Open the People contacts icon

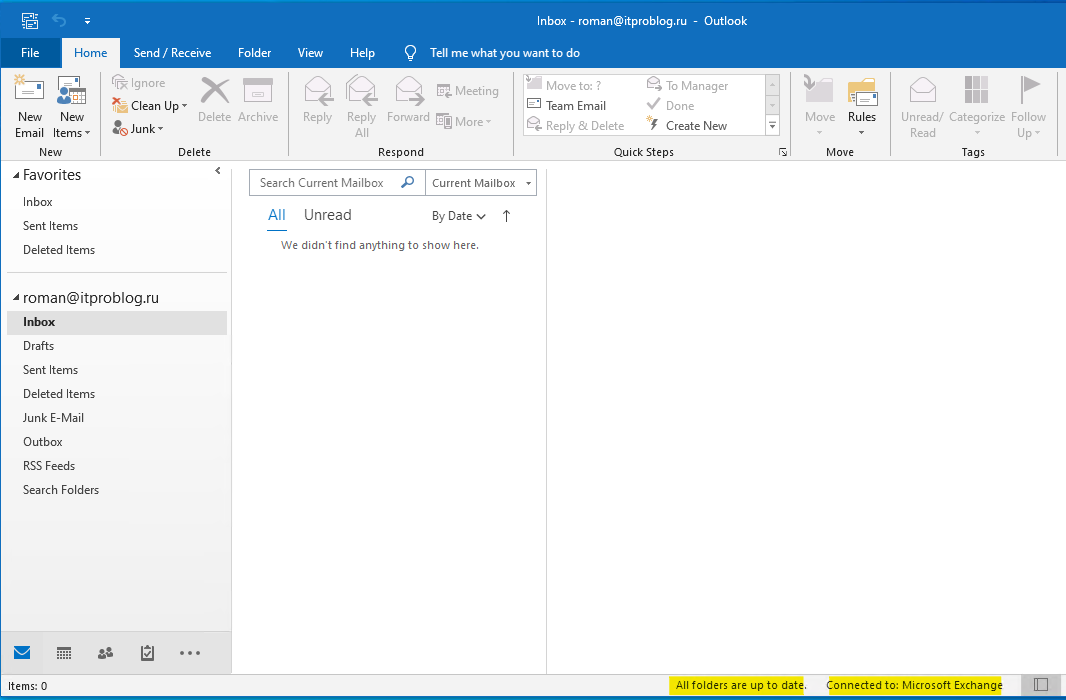tap(105, 653)
